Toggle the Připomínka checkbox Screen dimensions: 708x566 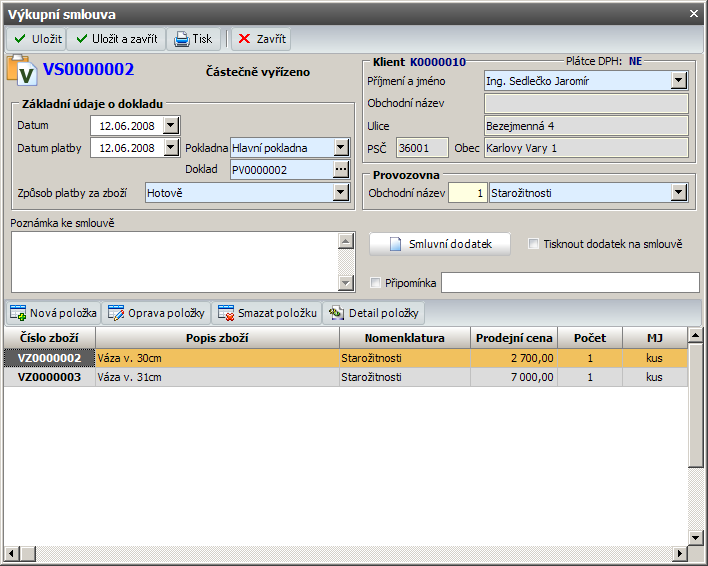pos(376,283)
